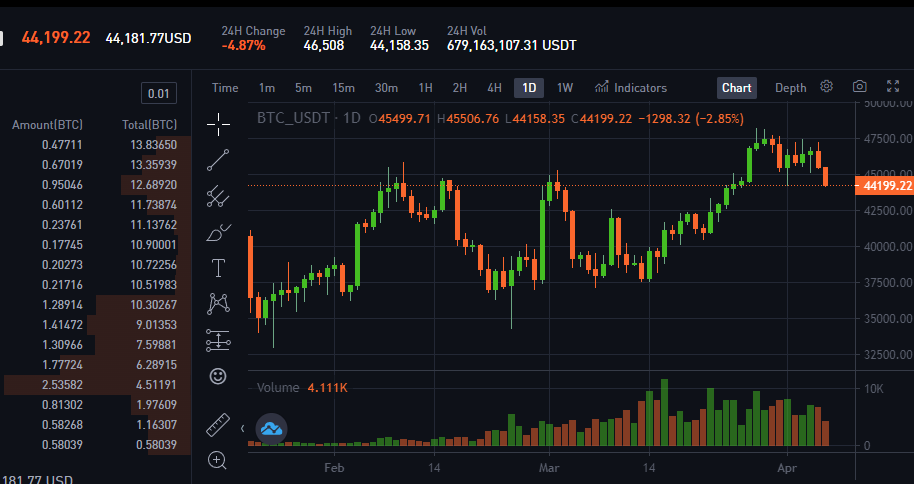Viewport: 914px width, 484px height.
Task: Switch to the 5m interval
Action: (303, 88)
